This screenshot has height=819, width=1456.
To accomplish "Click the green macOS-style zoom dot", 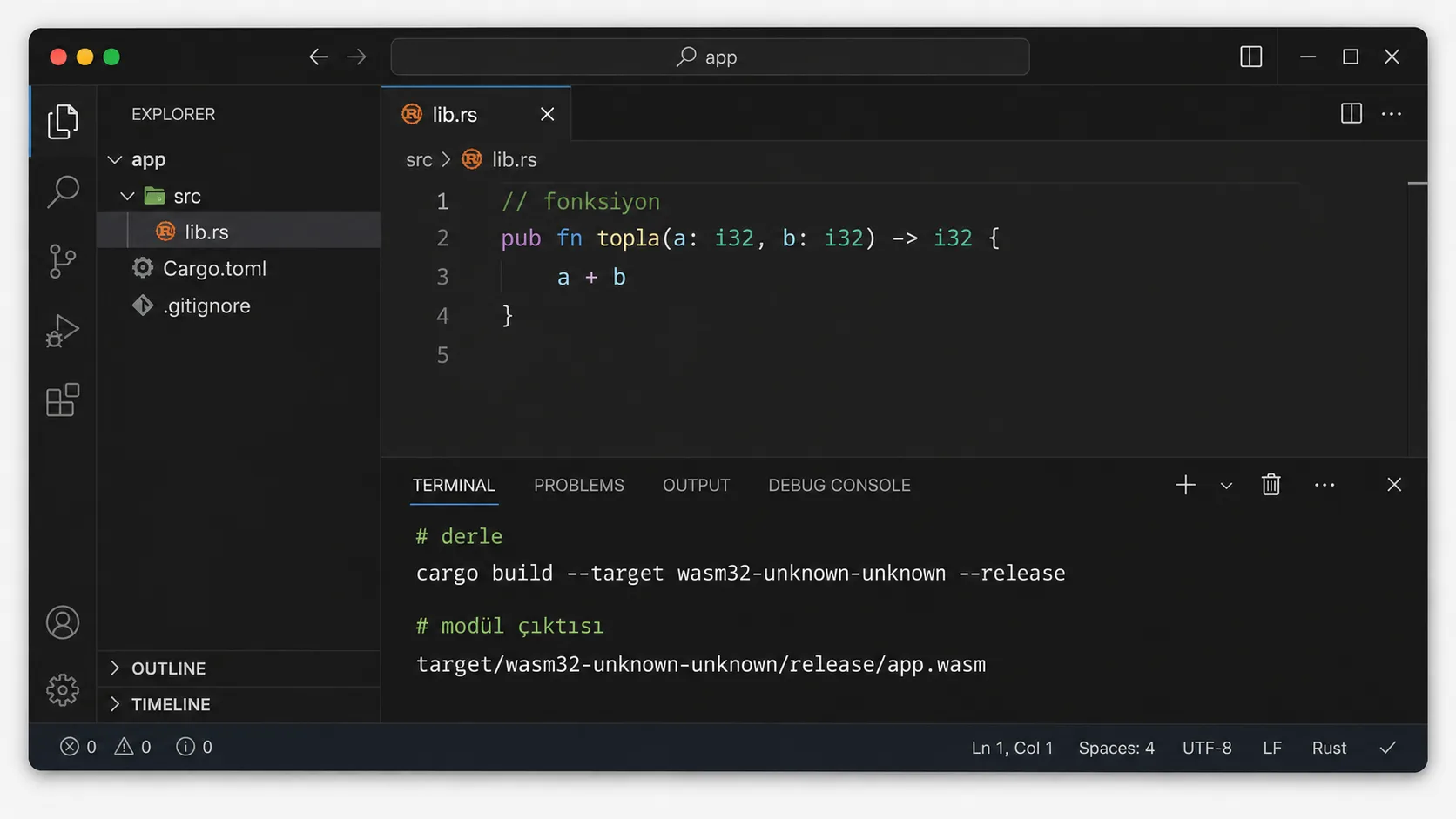I will pos(111,57).
